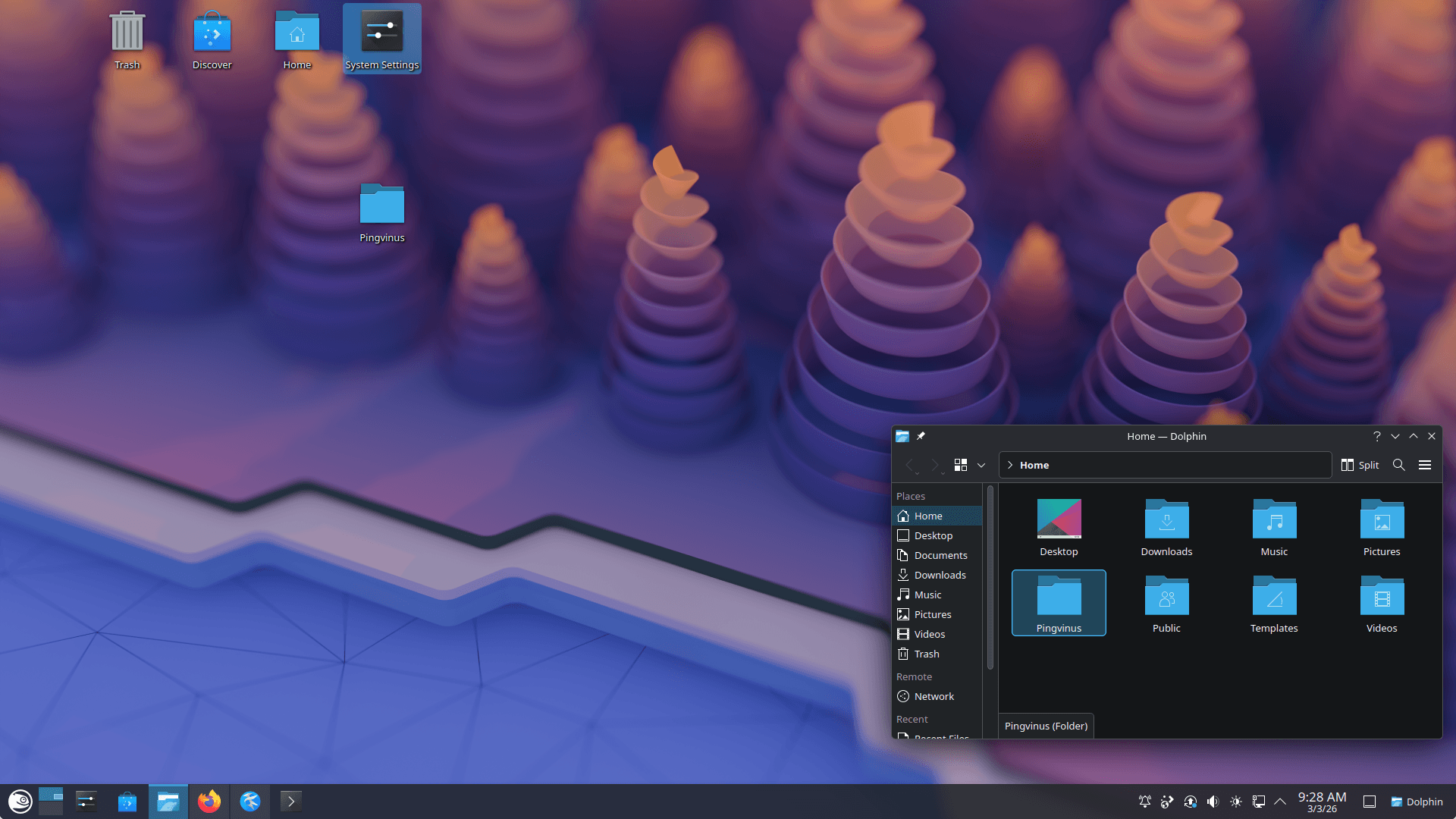Expand hidden system tray icons with the chevron
Screen dimensions: 1456x819
point(1281,802)
